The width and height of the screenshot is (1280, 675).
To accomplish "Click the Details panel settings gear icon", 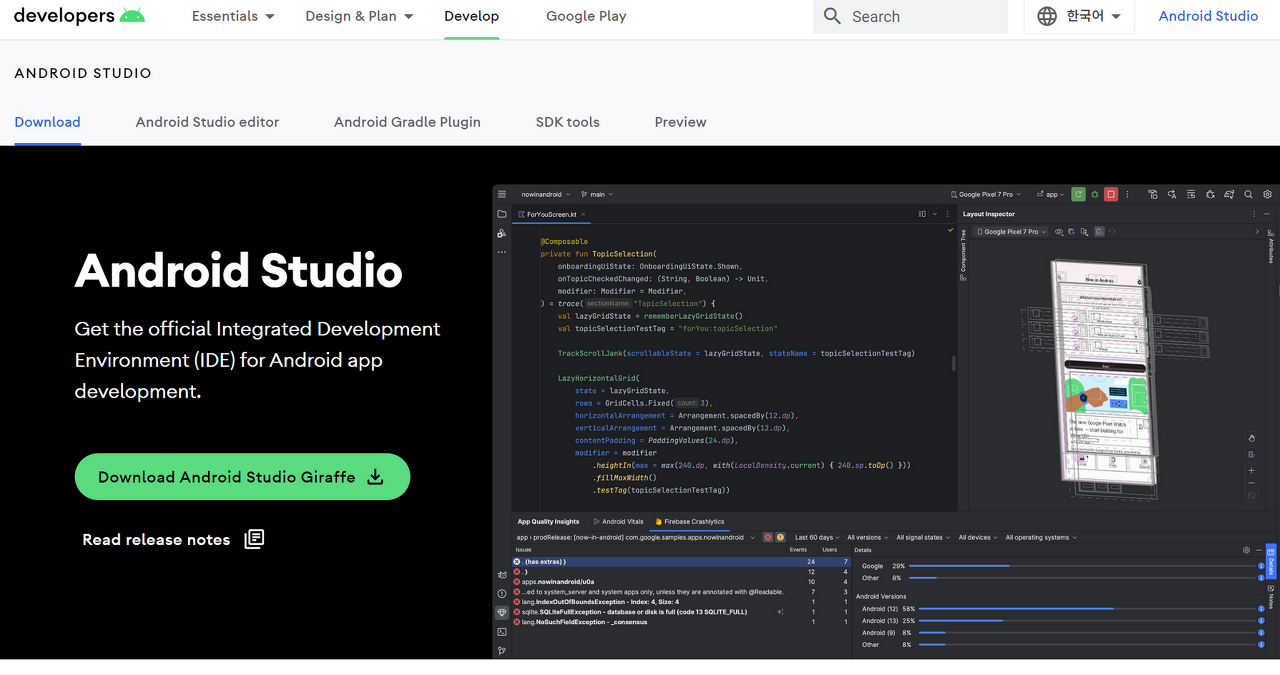I will click(1246, 550).
